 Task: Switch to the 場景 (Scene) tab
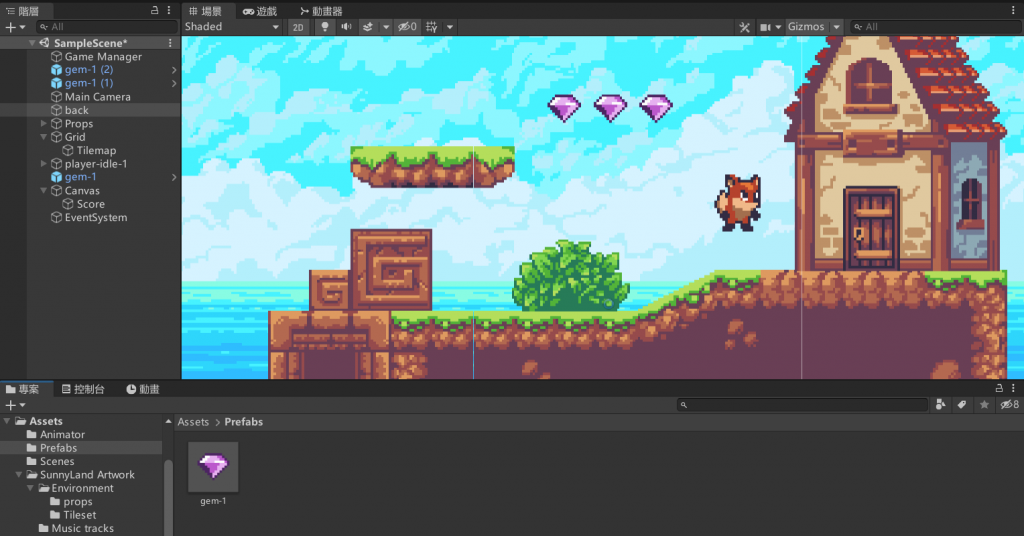205,11
